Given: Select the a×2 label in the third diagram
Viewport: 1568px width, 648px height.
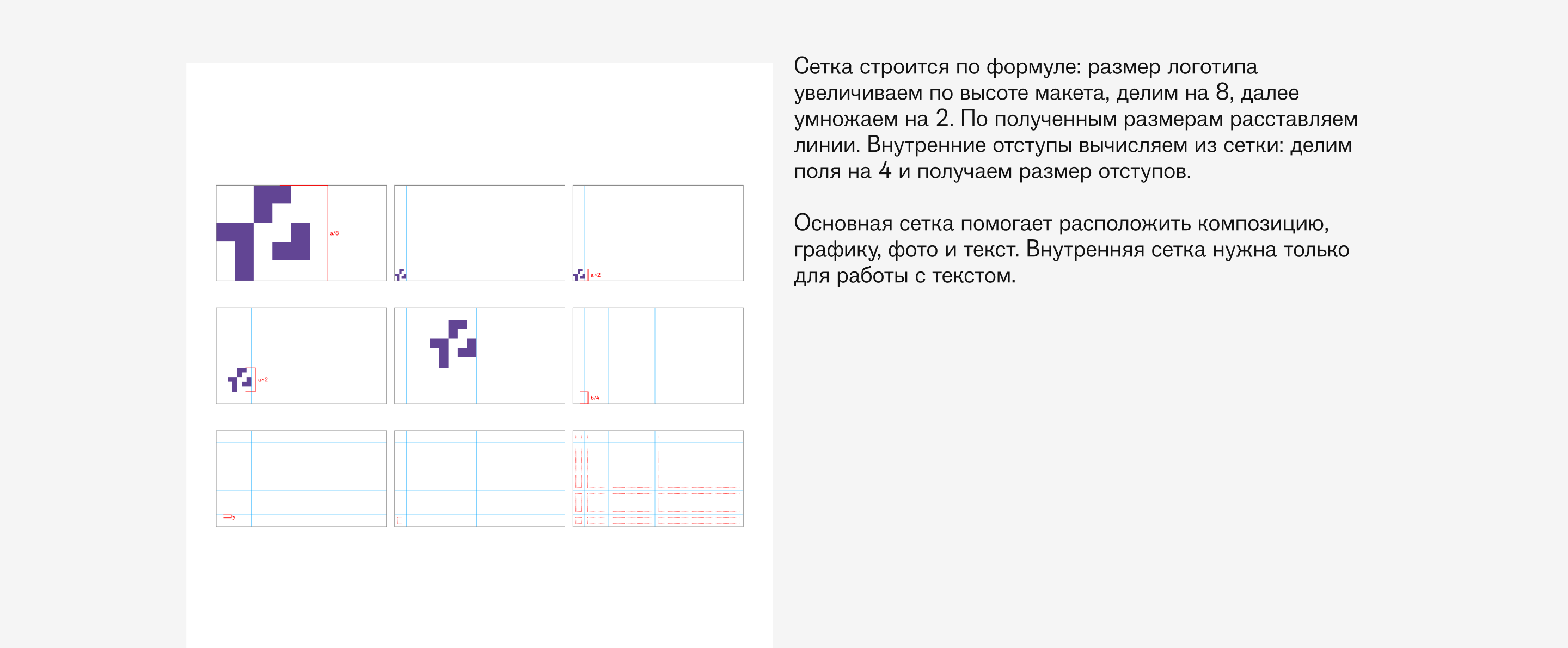Looking at the screenshot, I should [x=596, y=275].
